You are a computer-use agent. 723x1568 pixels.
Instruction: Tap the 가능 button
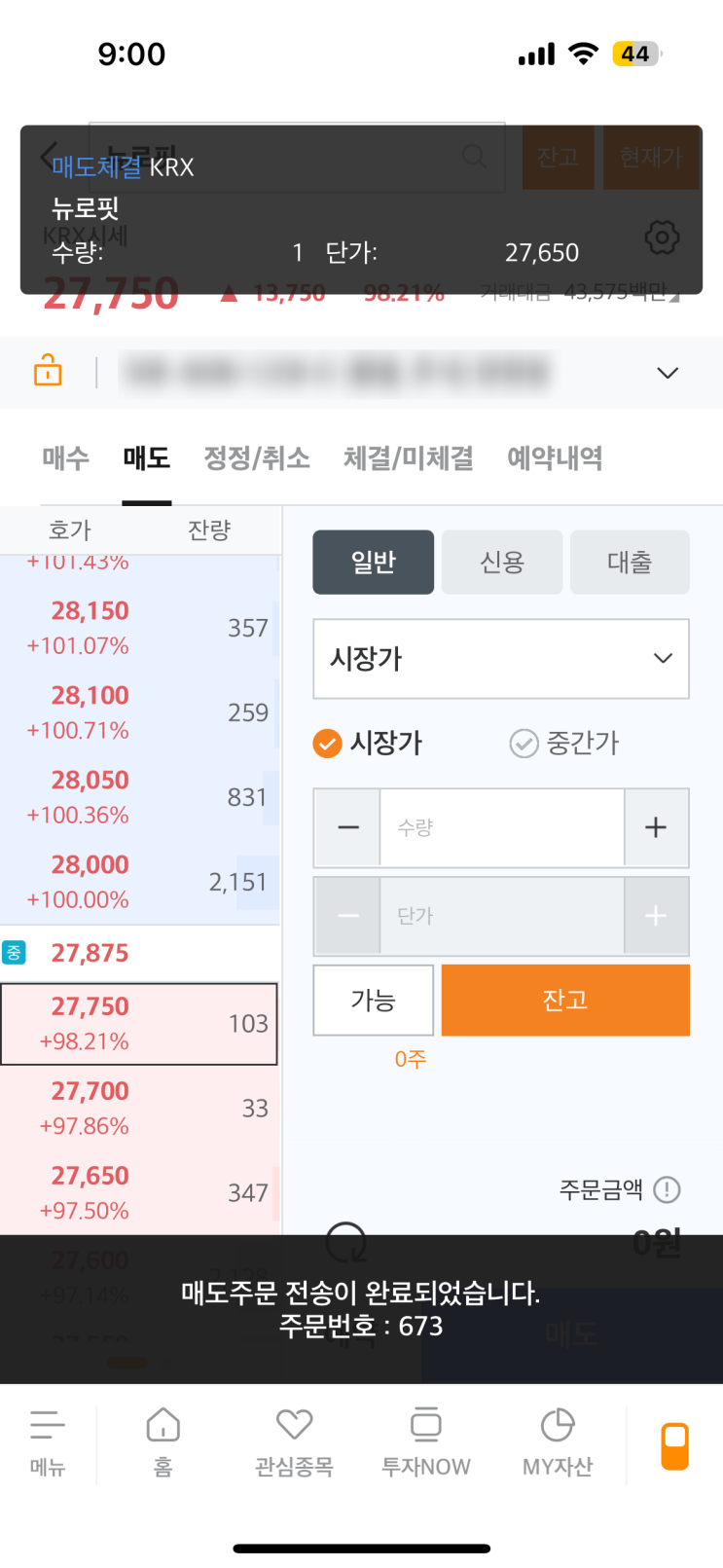[x=373, y=1000]
